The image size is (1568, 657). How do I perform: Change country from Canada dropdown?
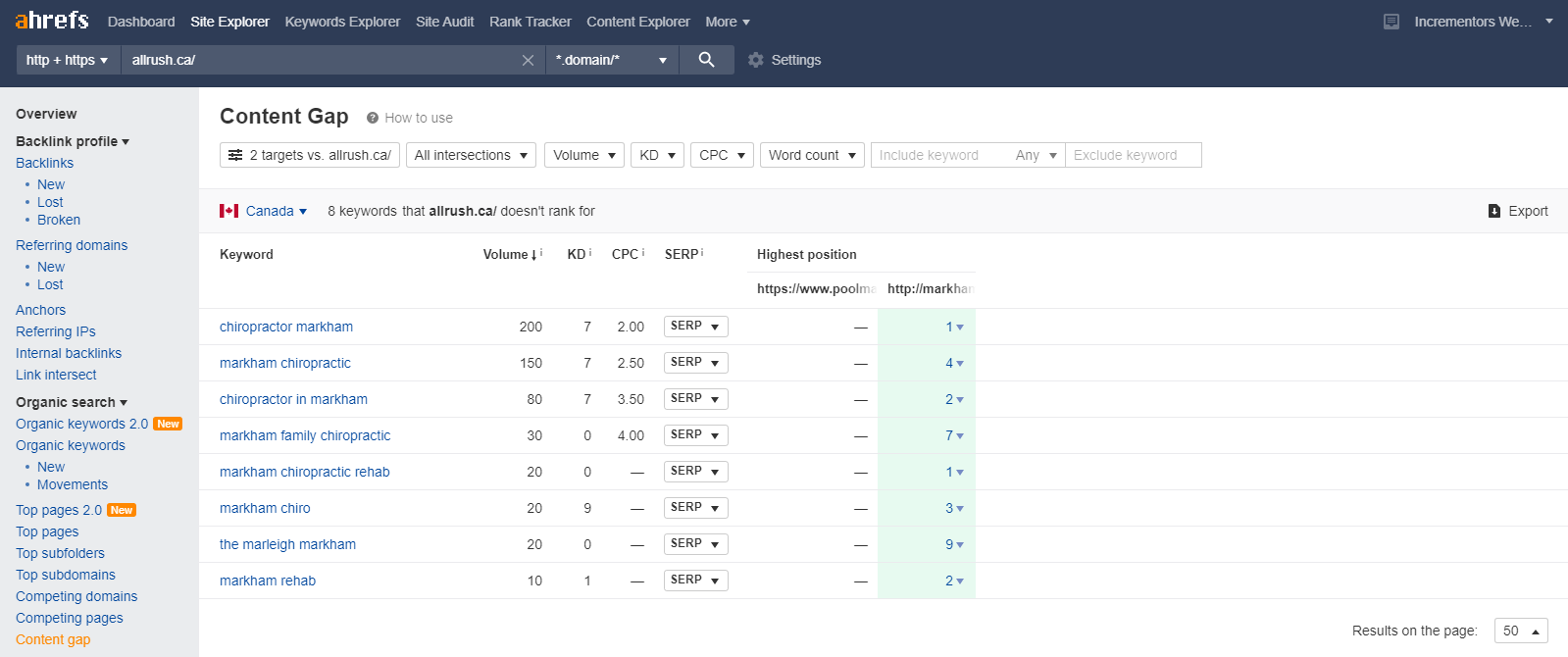click(x=276, y=211)
